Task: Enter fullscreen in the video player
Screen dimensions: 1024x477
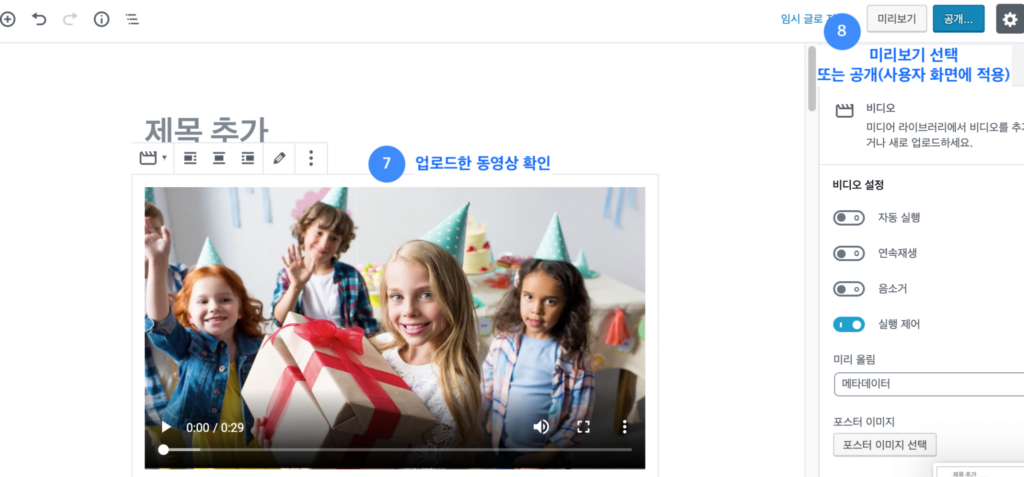Action: click(x=583, y=427)
